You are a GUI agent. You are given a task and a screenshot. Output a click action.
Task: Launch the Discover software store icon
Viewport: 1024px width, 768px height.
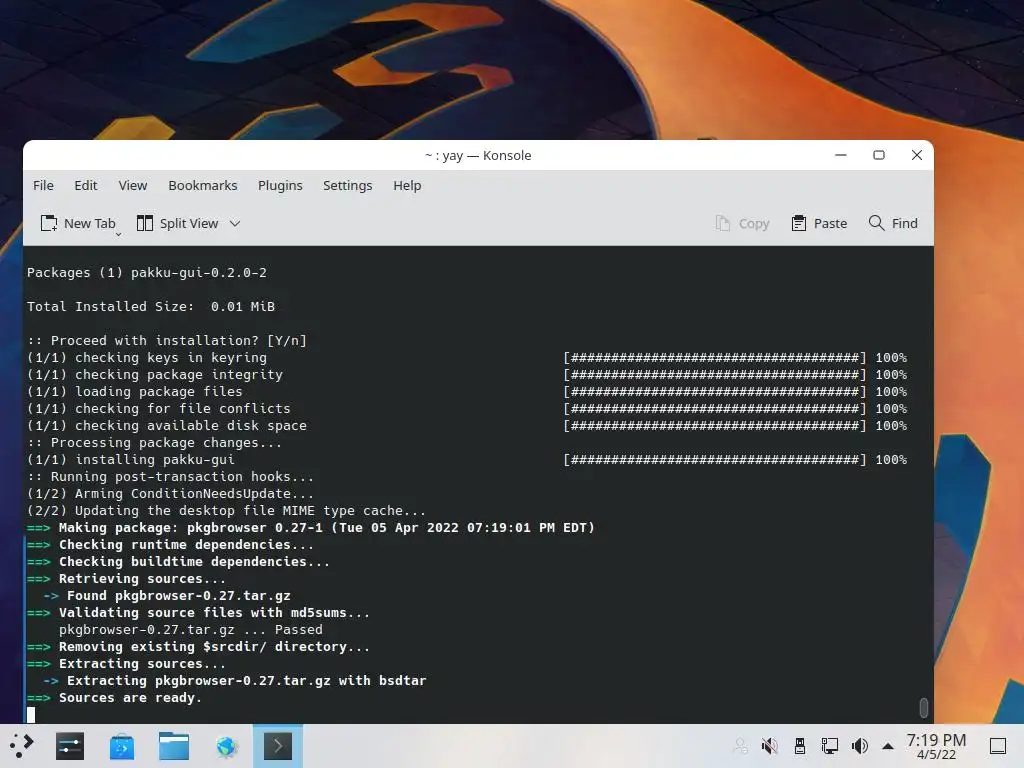(x=122, y=746)
